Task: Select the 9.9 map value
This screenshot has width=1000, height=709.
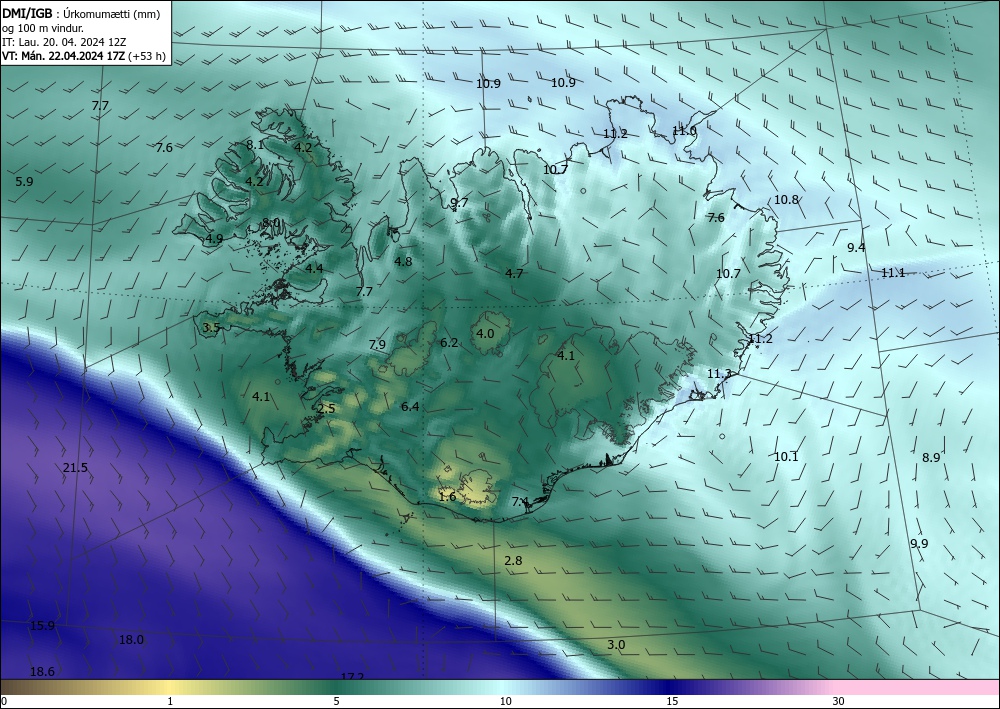Action: [x=919, y=543]
